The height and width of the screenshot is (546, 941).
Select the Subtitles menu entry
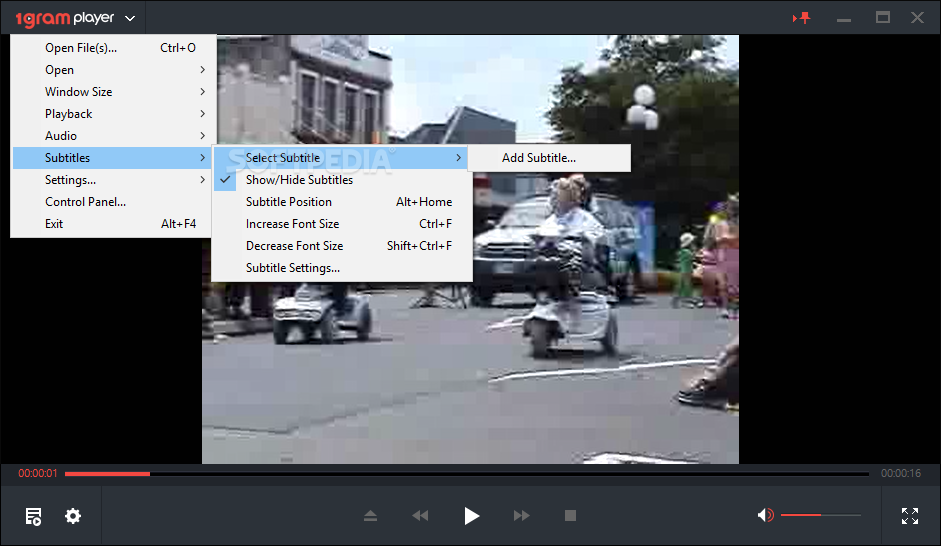tap(111, 158)
